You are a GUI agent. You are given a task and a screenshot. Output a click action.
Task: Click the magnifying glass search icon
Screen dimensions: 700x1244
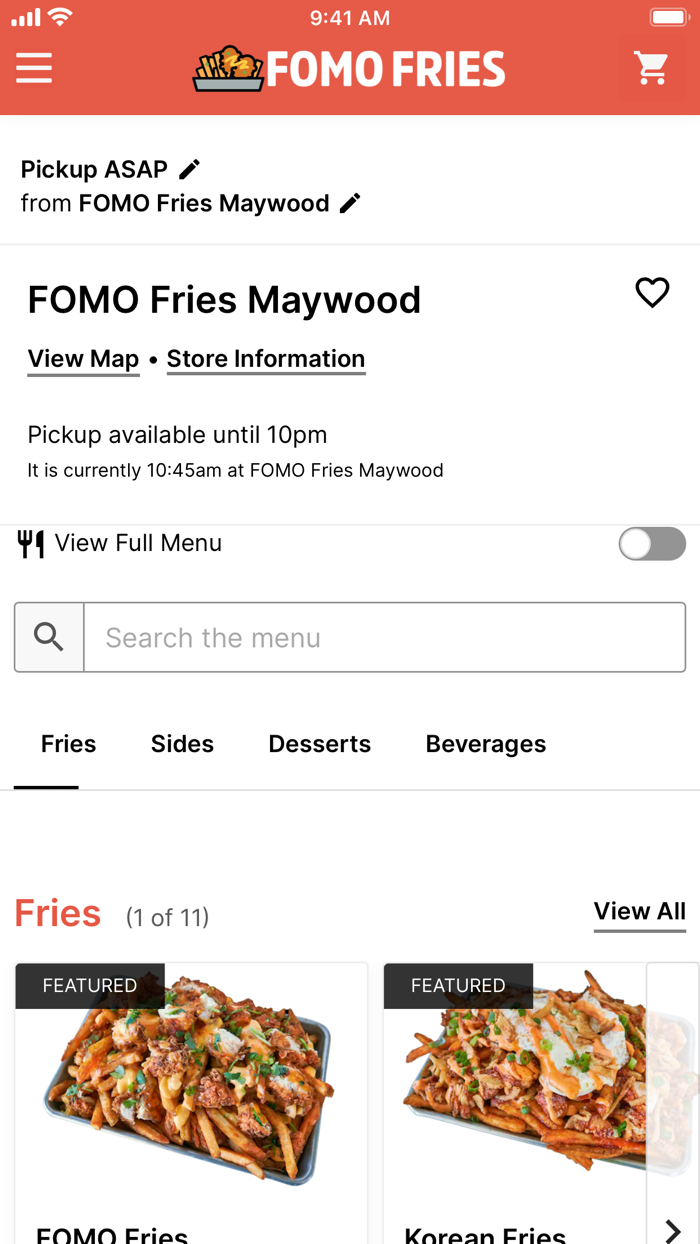point(48,637)
